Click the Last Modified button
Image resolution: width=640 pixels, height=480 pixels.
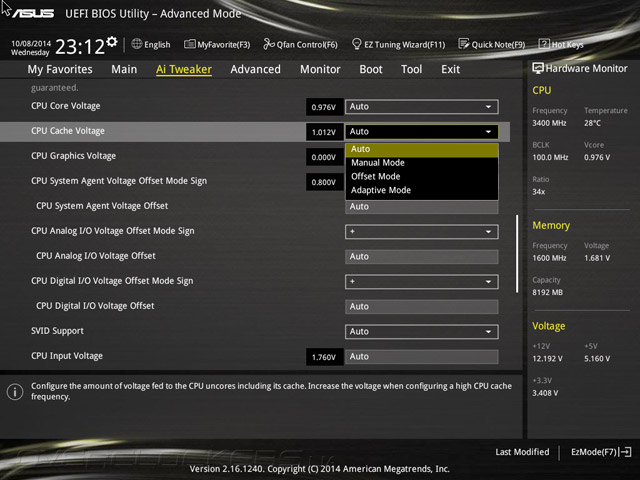(522, 452)
